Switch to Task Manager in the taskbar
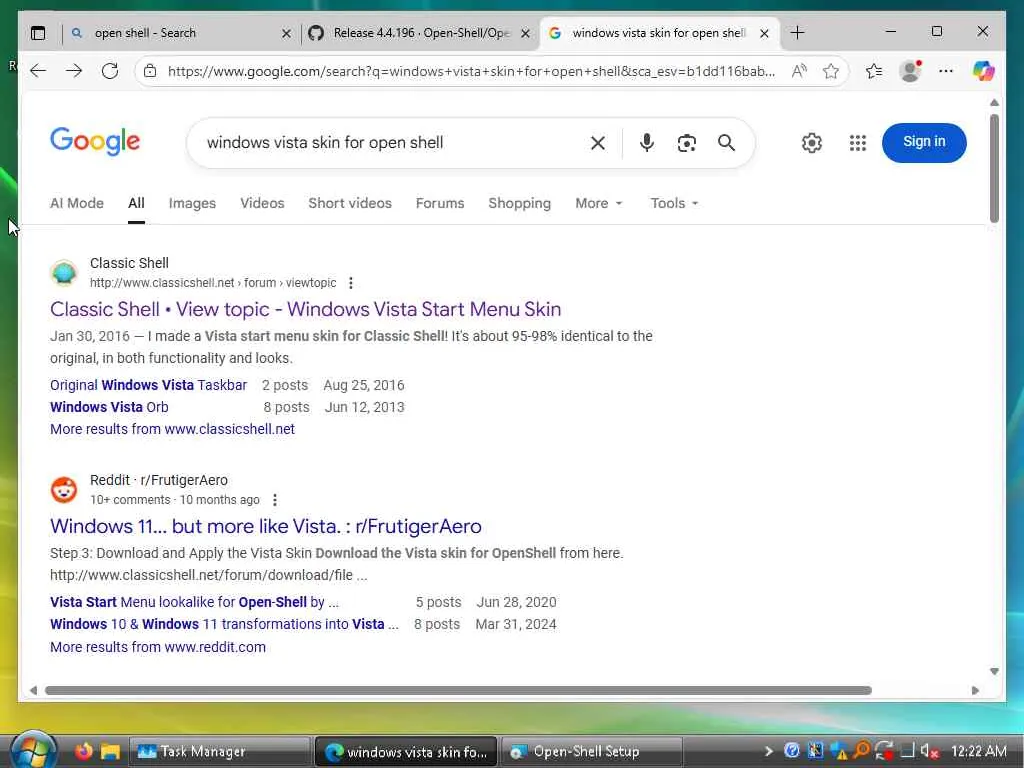The image size is (1024, 768). click(x=219, y=752)
